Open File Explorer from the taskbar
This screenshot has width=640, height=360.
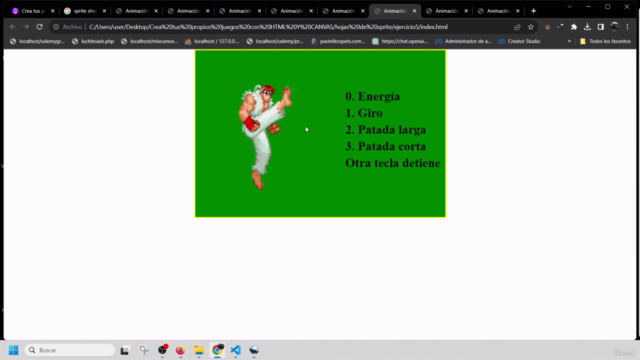199,350
